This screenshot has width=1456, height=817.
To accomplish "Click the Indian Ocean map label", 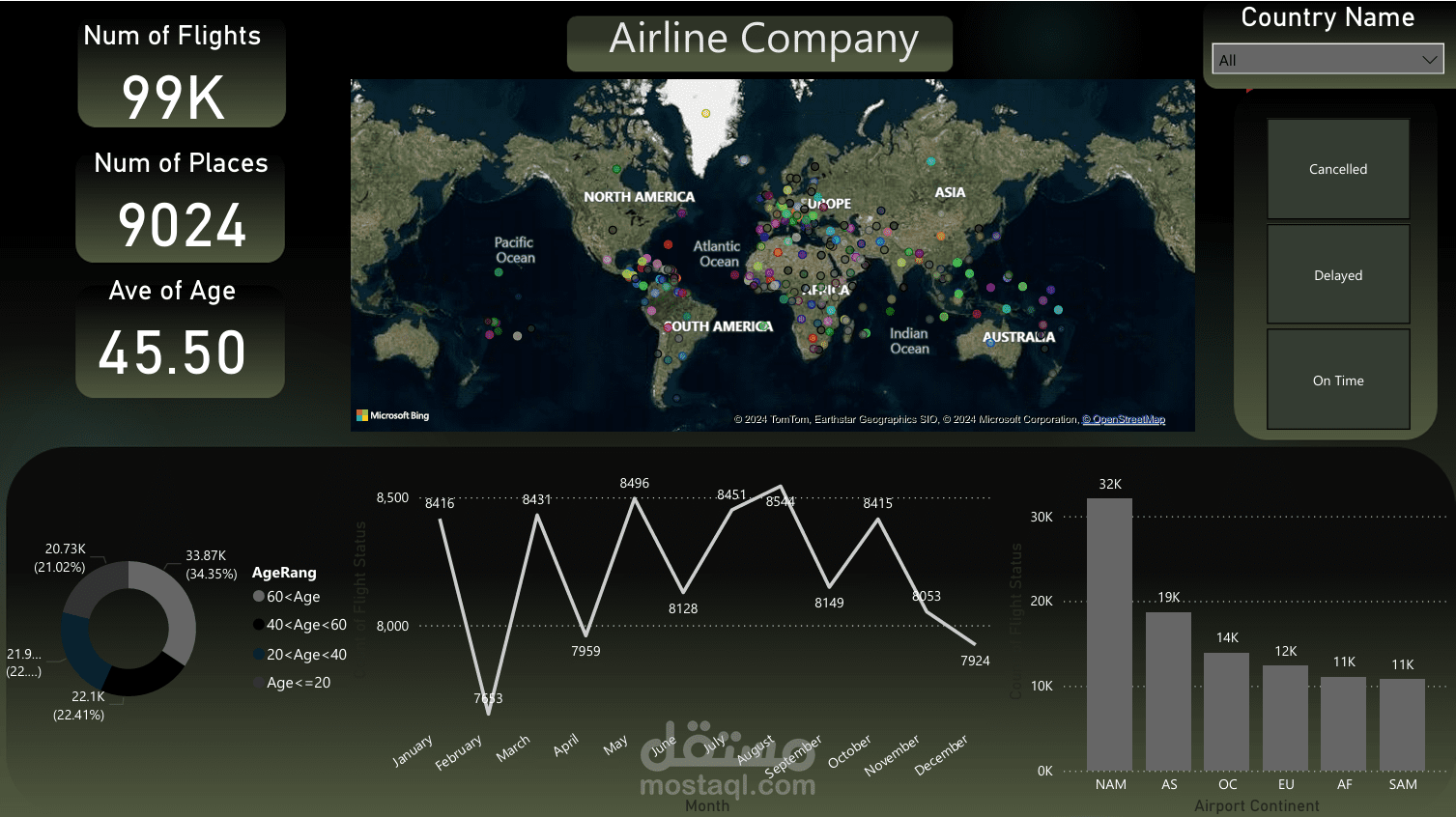I will (x=909, y=341).
